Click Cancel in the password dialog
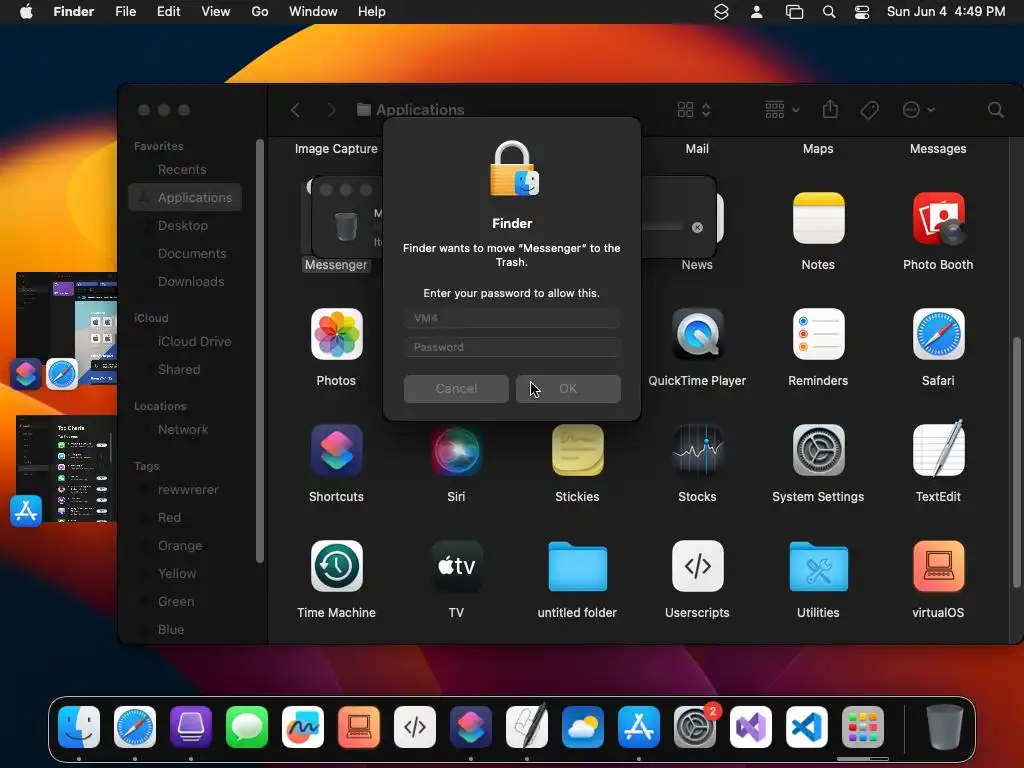This screenshot has height=768, width=1024. [x=456, y=389]
